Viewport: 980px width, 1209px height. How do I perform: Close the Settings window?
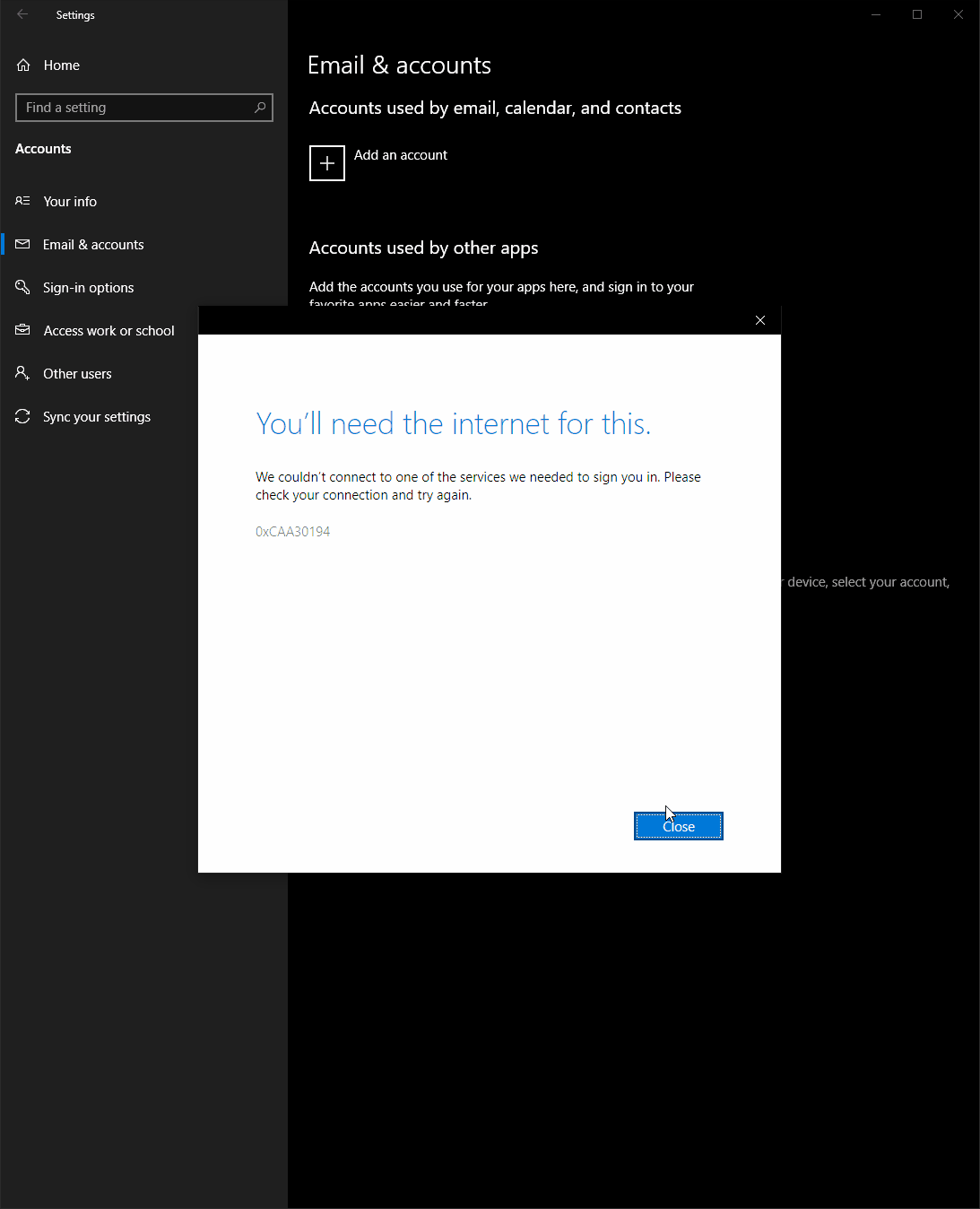(x=958, y=14)
